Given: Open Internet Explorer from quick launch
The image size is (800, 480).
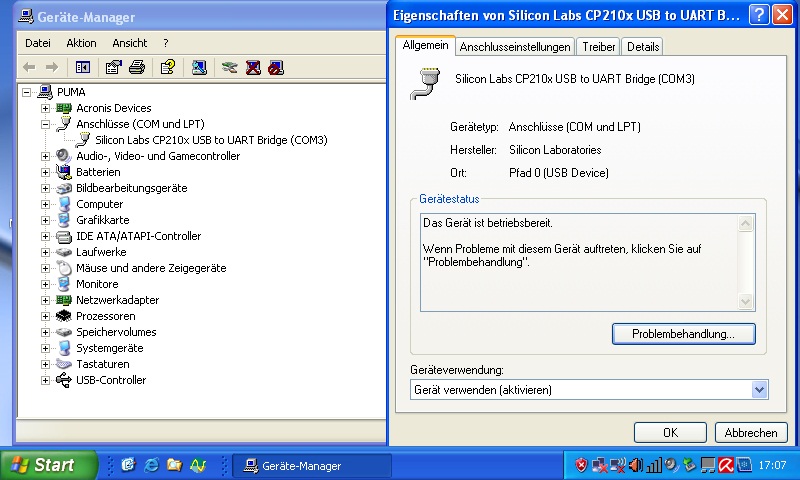Looking at the screenshot, I should click(x=152, y=465).
